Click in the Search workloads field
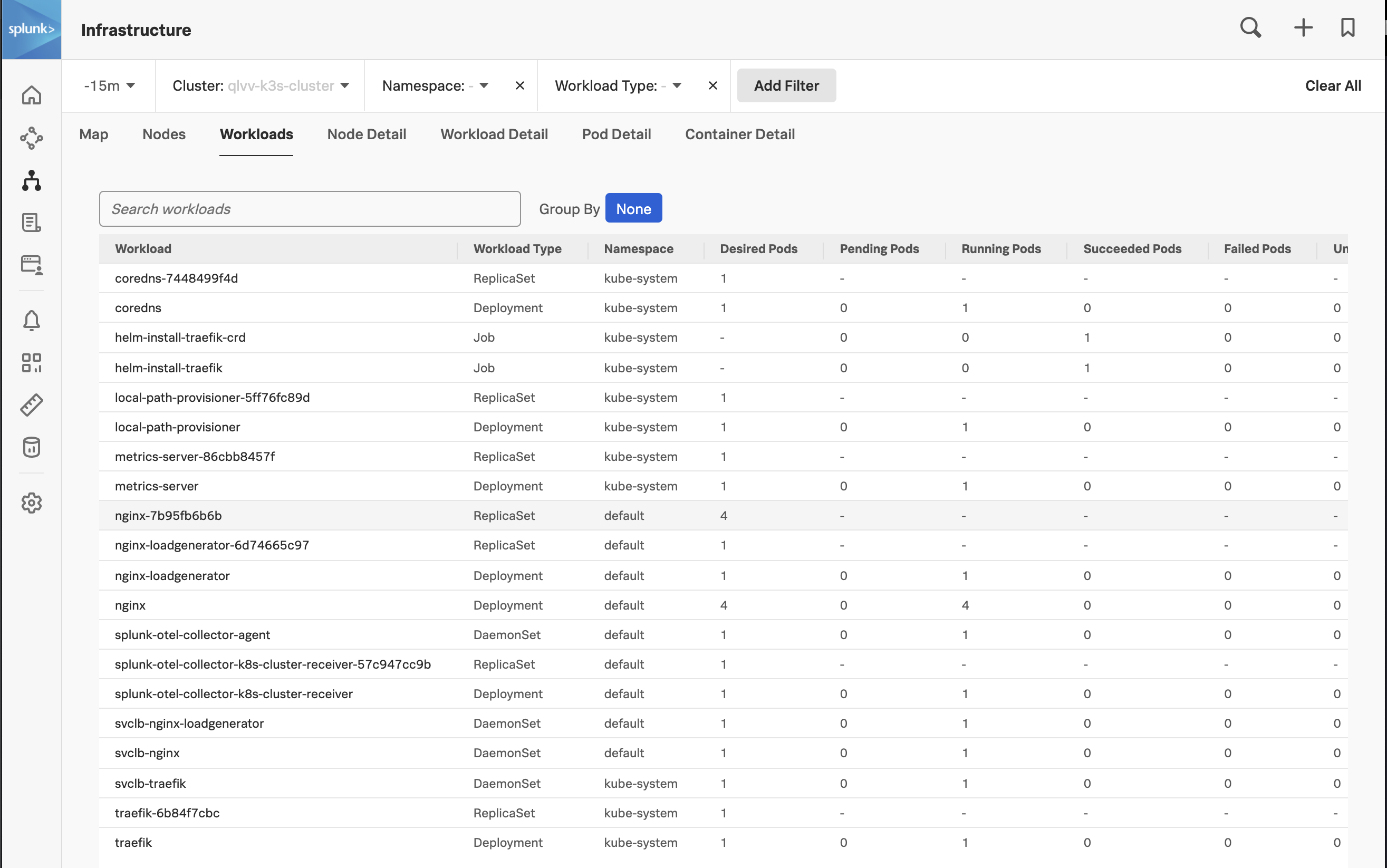The image size is (1387, 868). coord(310,208)
